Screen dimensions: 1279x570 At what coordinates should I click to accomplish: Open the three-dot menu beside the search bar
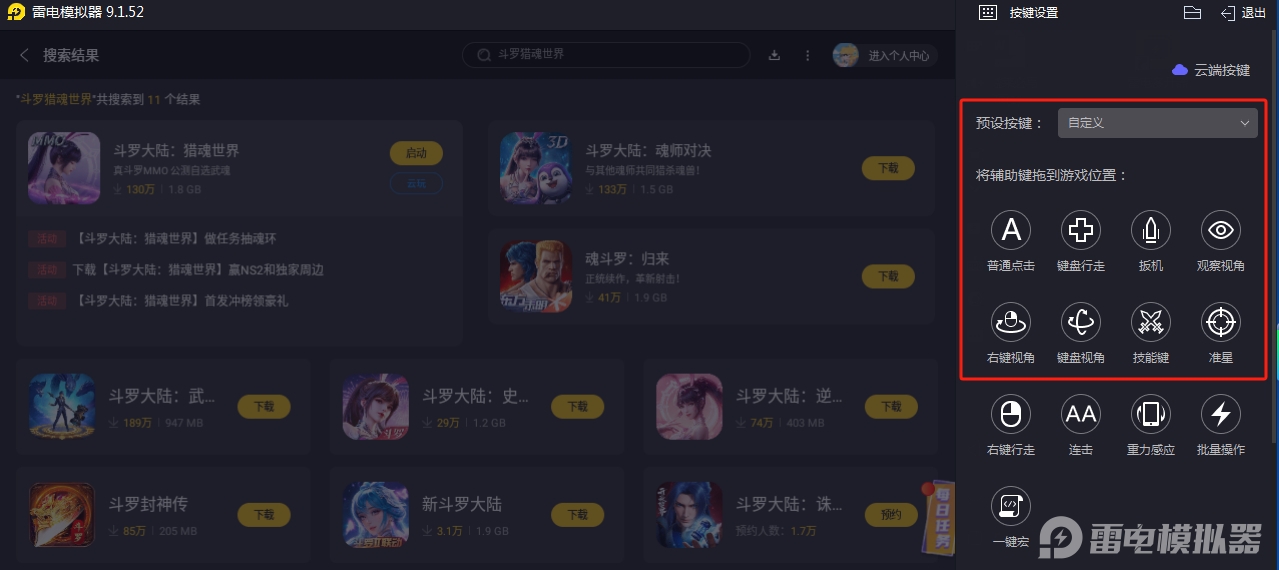point(806,55)
